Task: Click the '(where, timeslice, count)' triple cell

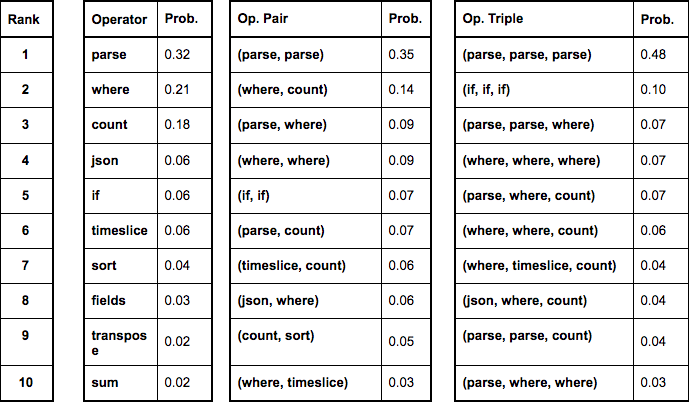Action: click(544, 265)
